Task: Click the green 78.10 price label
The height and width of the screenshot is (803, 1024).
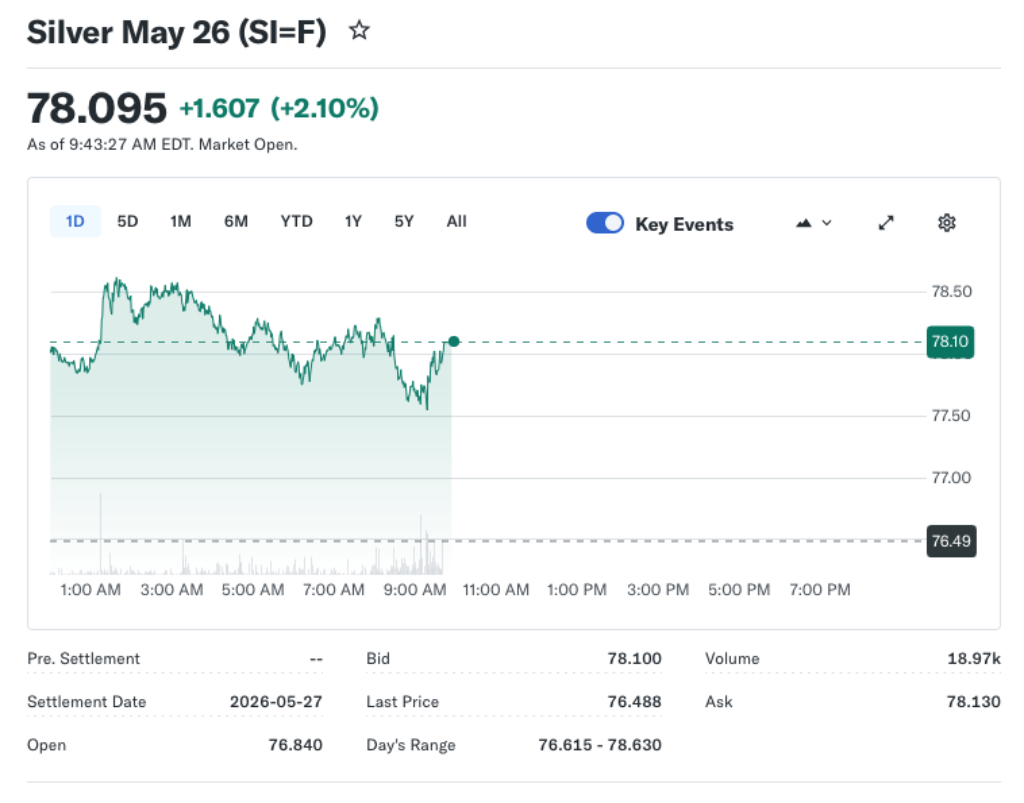Action: (x=949, y=341)
